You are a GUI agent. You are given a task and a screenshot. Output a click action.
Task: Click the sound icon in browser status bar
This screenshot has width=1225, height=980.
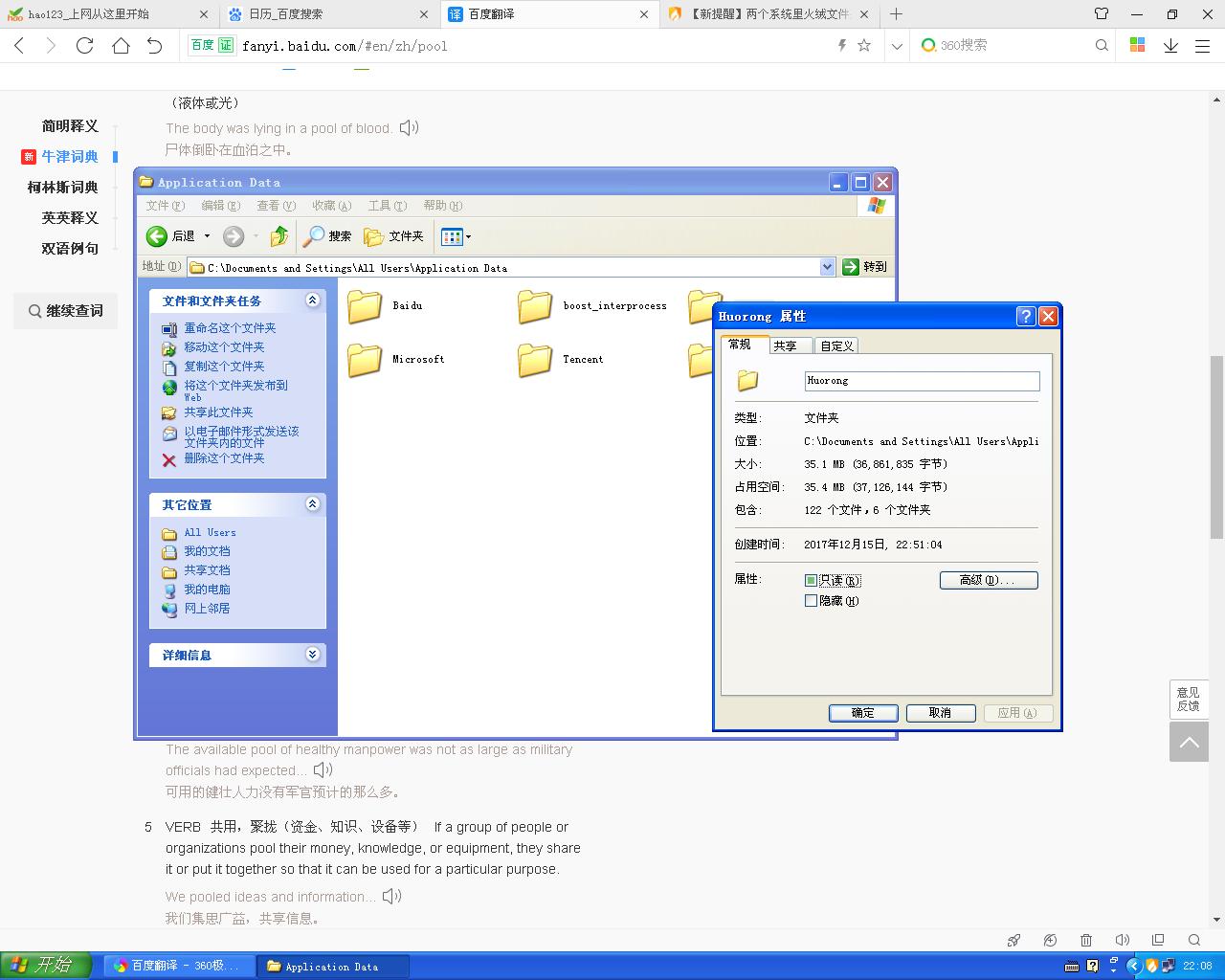coord(1123,940)
